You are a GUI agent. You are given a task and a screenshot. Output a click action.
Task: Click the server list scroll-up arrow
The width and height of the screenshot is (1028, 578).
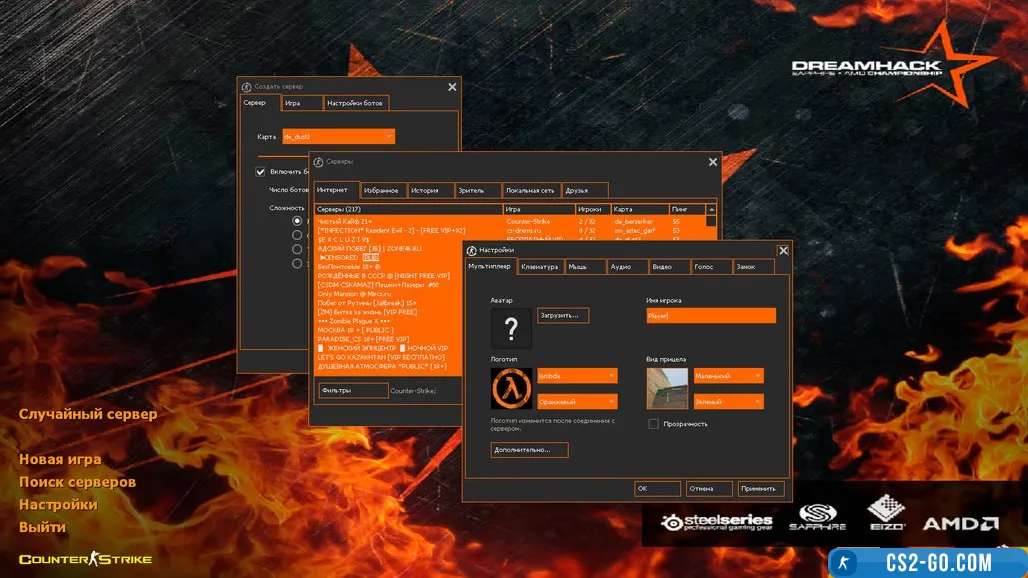pyautogui.click(x=711, y=209)
